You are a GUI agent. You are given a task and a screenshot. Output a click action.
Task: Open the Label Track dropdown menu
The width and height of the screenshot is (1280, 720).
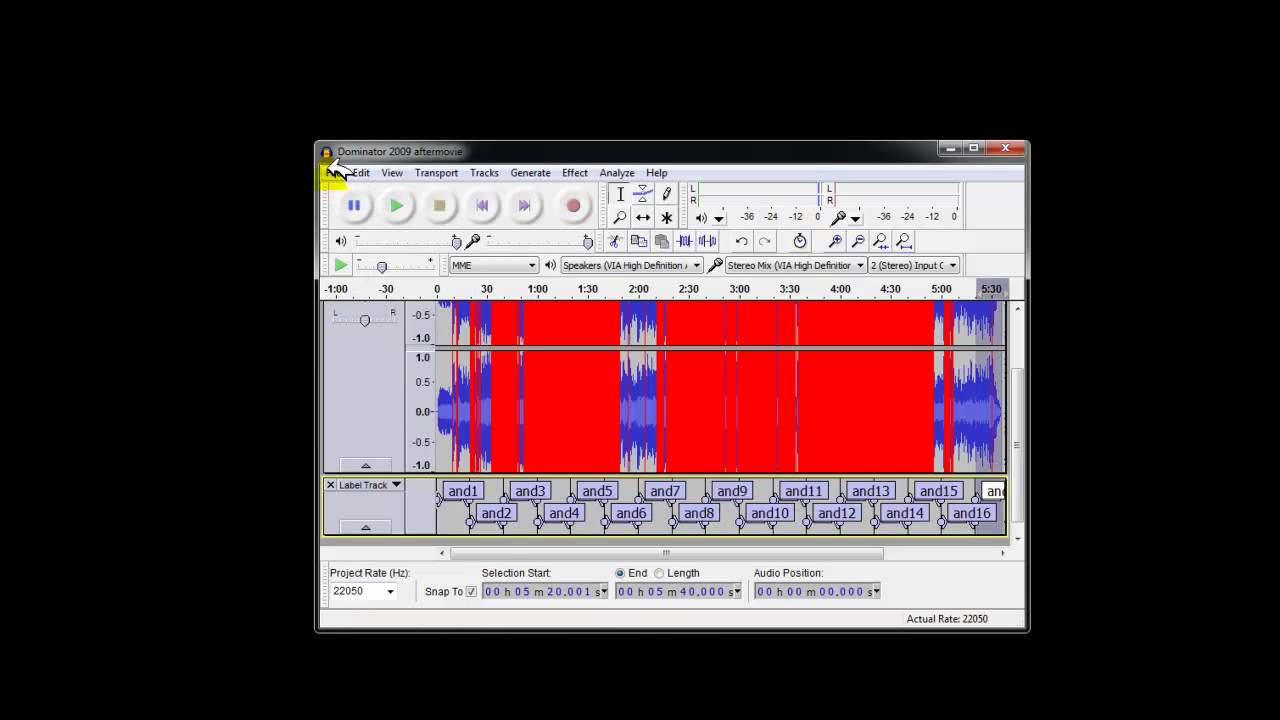pos(396,485)
